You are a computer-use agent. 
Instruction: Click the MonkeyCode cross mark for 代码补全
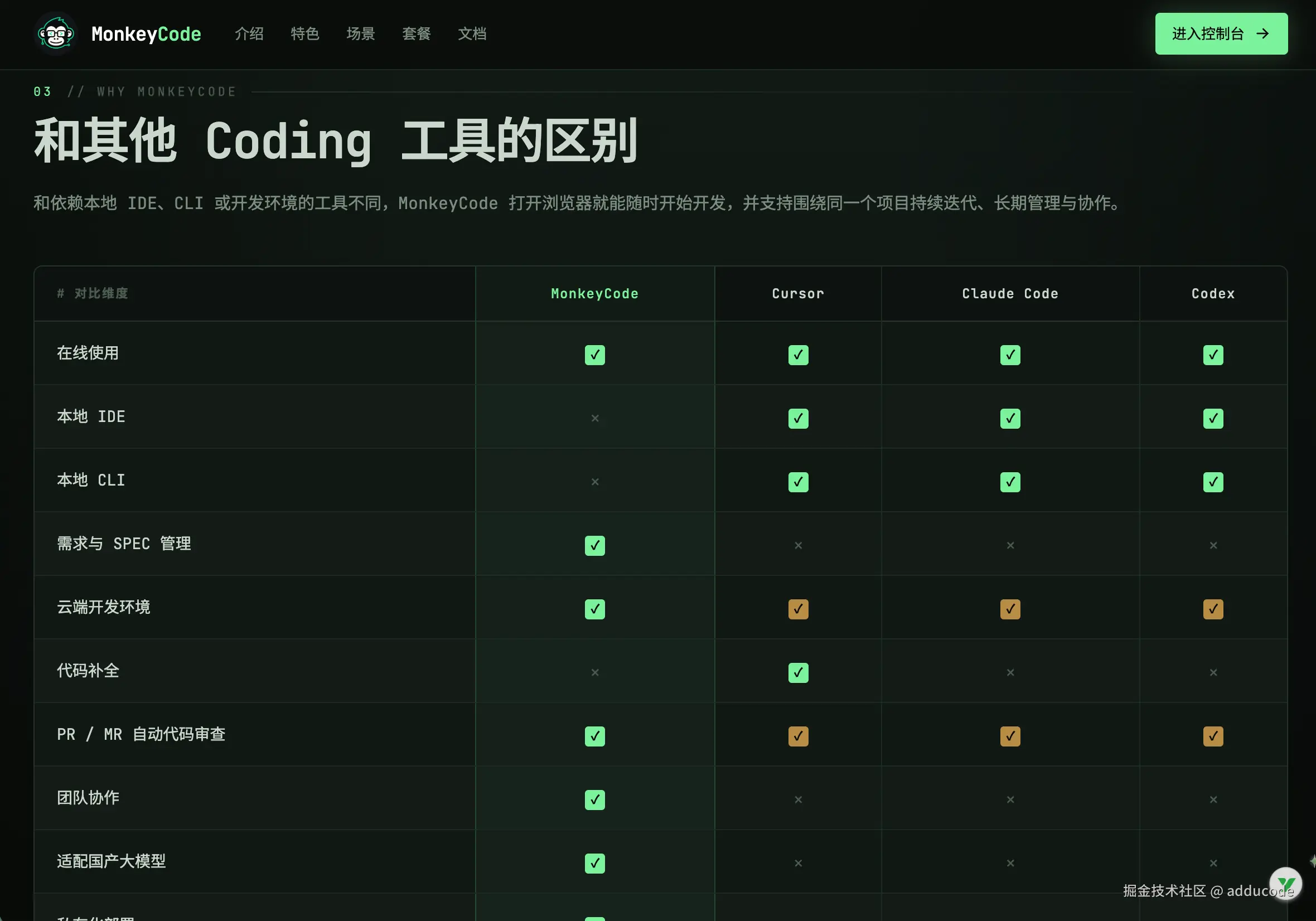pyautogui.click(x=594, y=673)
